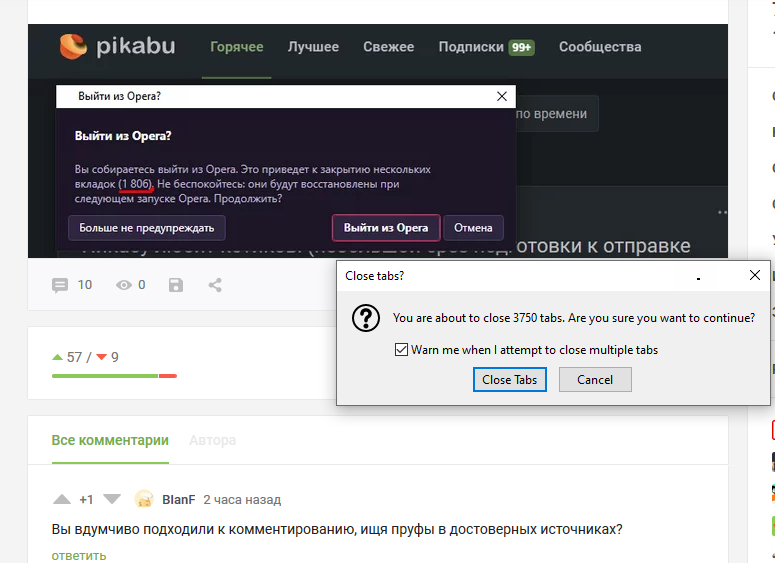Click the red downvote arrow near 9
Image resolution: width=775 pixels, height=563 pixels.
click(102, 357)
